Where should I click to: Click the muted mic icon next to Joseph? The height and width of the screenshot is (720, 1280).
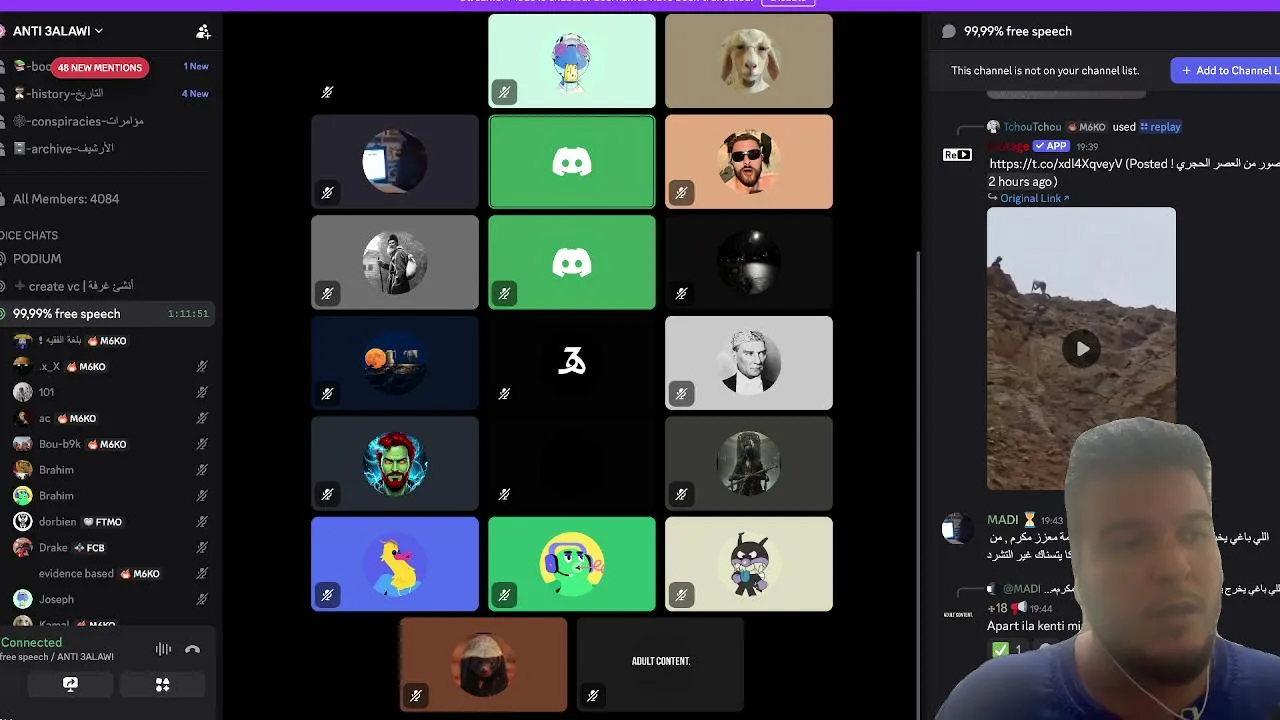(202, 600)
